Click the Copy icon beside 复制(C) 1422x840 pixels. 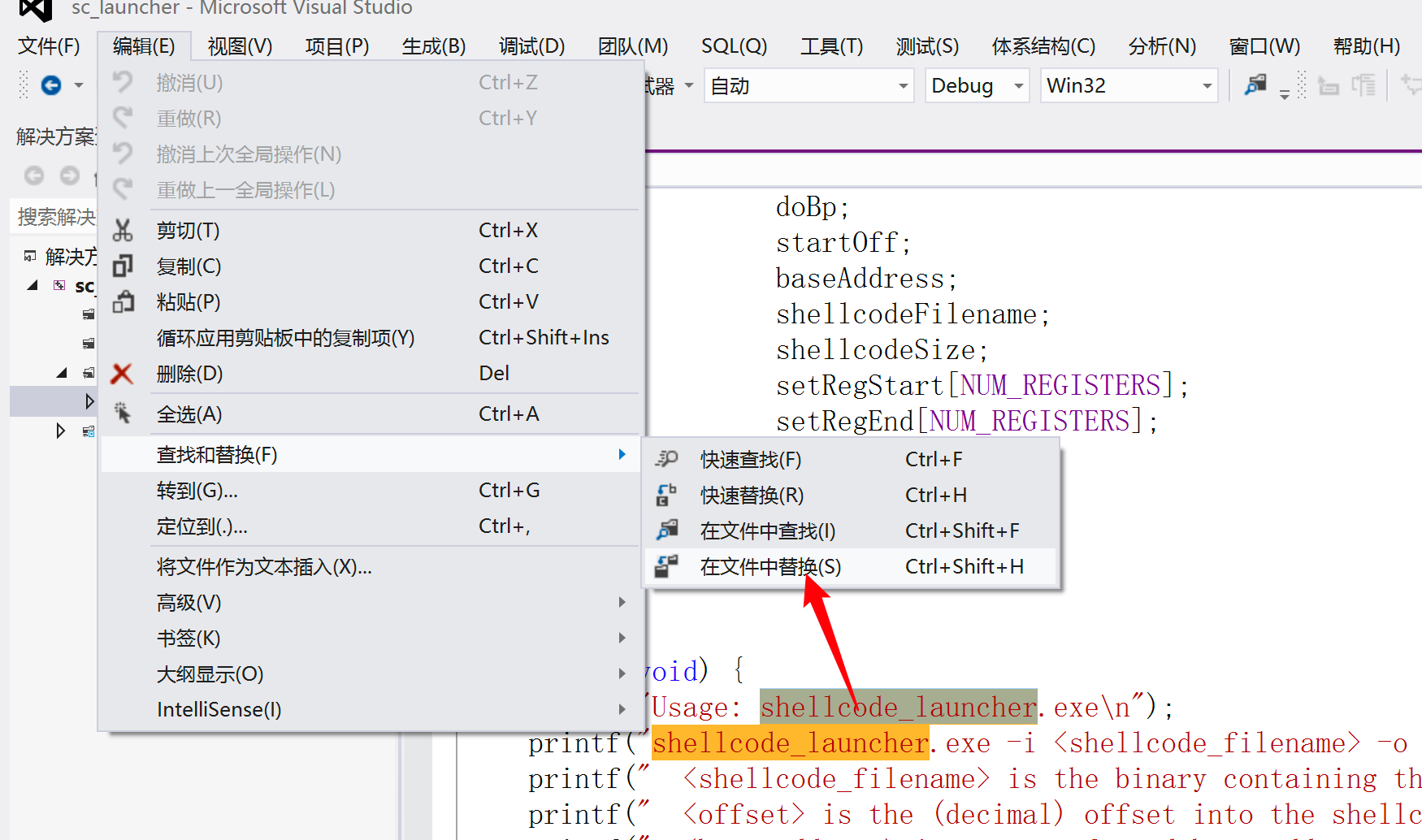point(123,266)
